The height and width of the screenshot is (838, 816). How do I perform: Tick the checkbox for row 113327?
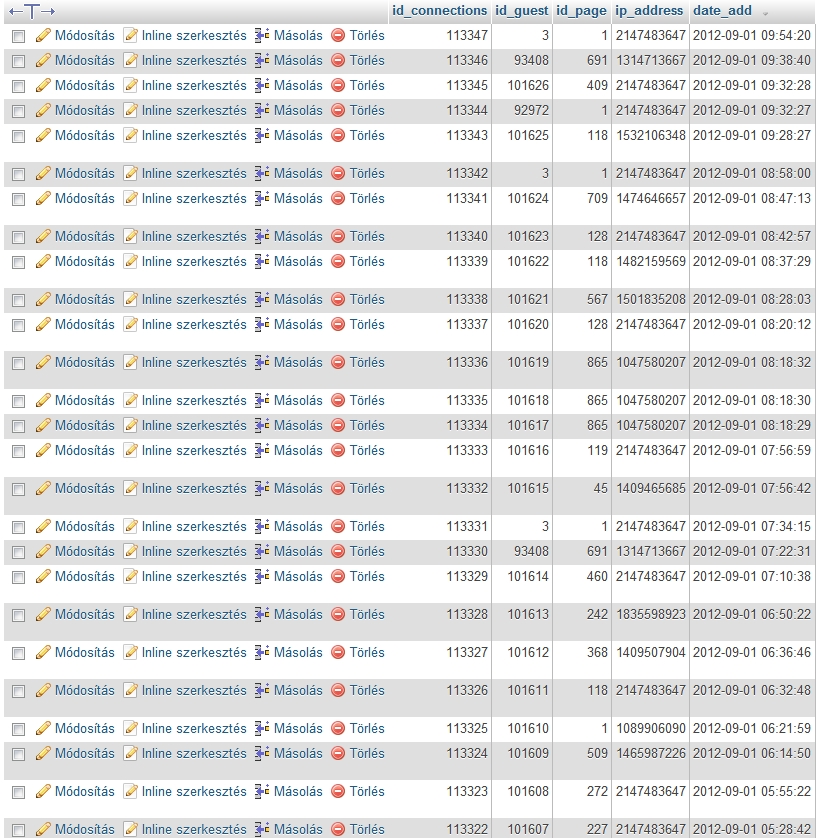click(19, 654)
